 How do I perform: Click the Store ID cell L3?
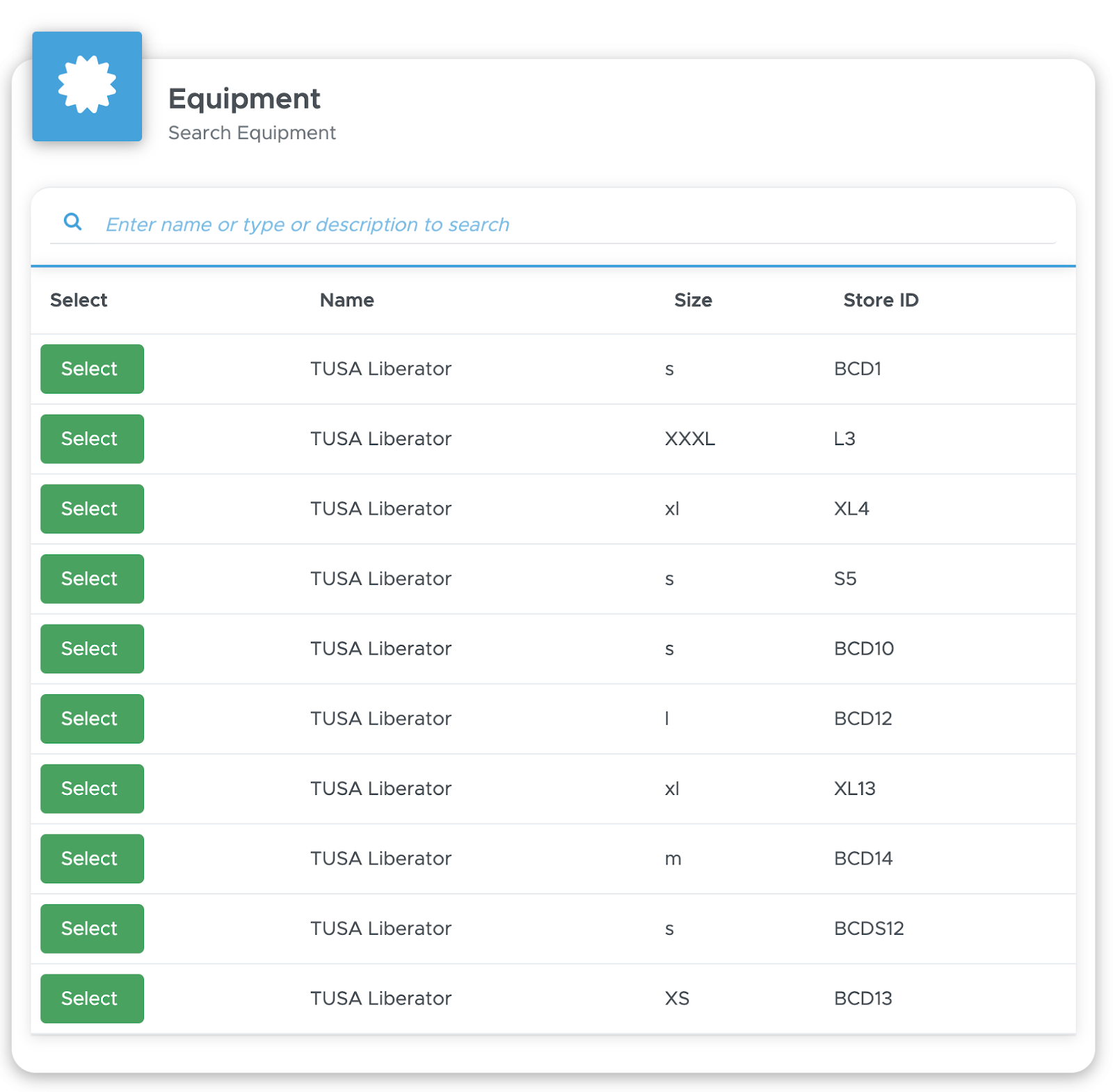(844, 439)
